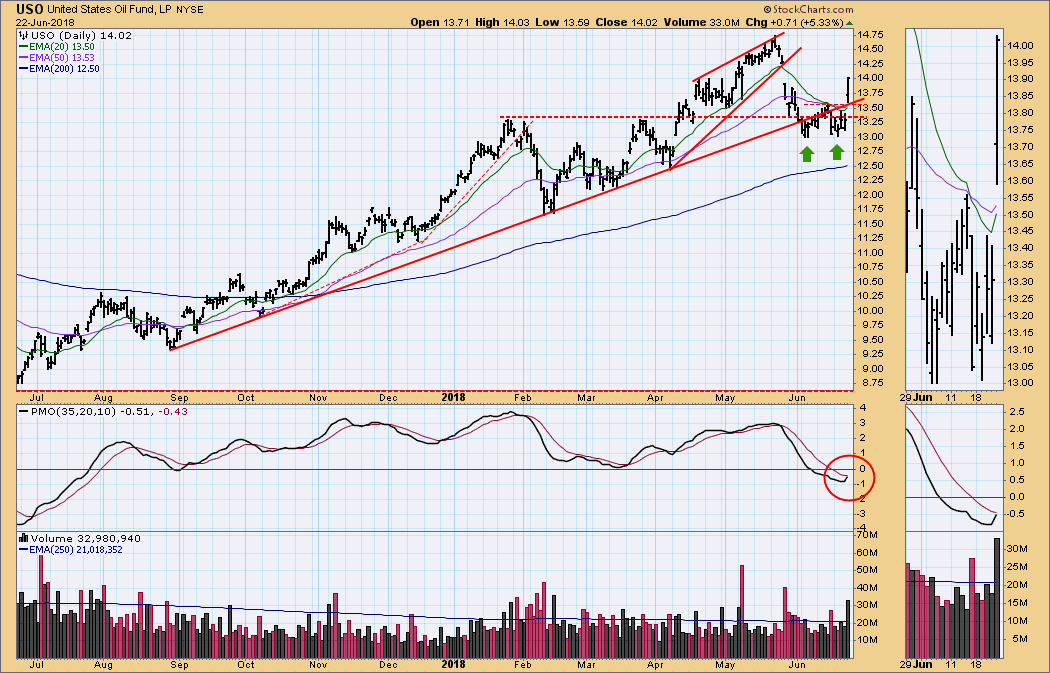Click the "13.95" zoom panel axis label
1050x673 pixels.
pyautogui.click(x=1019, y=63)
